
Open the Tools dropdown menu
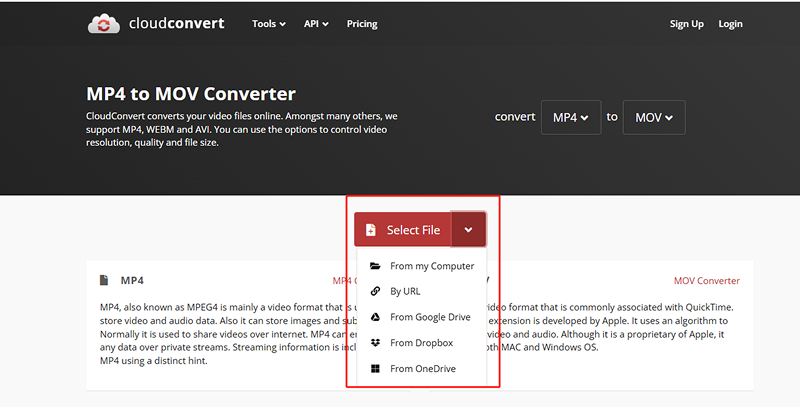(269, 24)
